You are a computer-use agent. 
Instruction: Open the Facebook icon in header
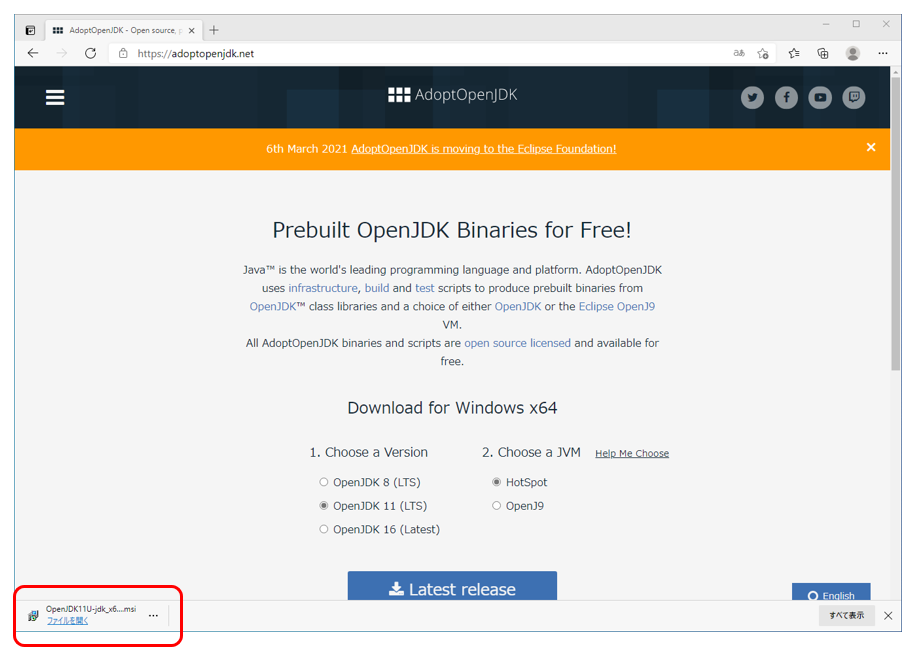click(786, 98)
